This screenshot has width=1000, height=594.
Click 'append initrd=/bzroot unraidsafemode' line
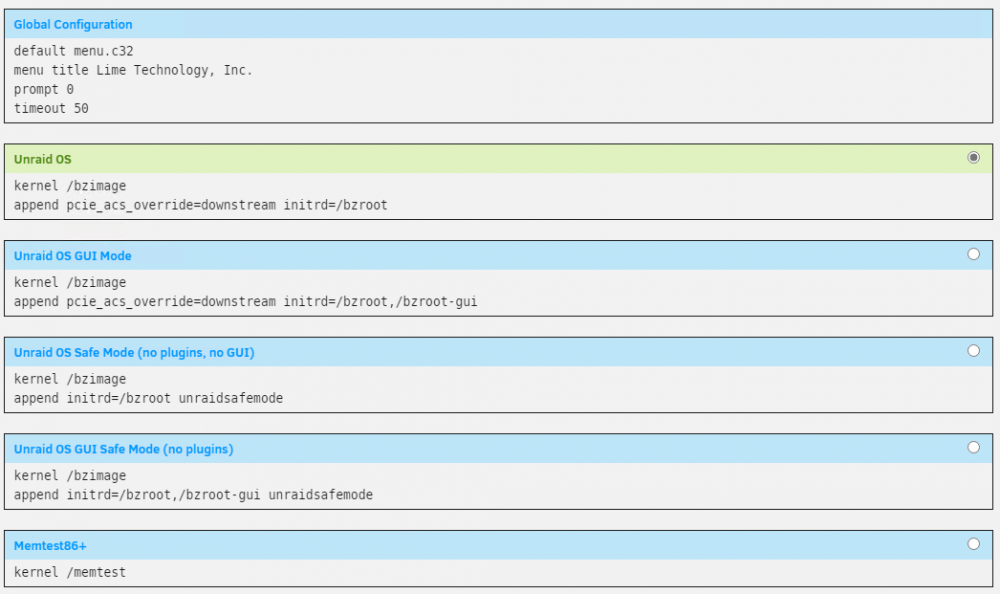(149, 398)
